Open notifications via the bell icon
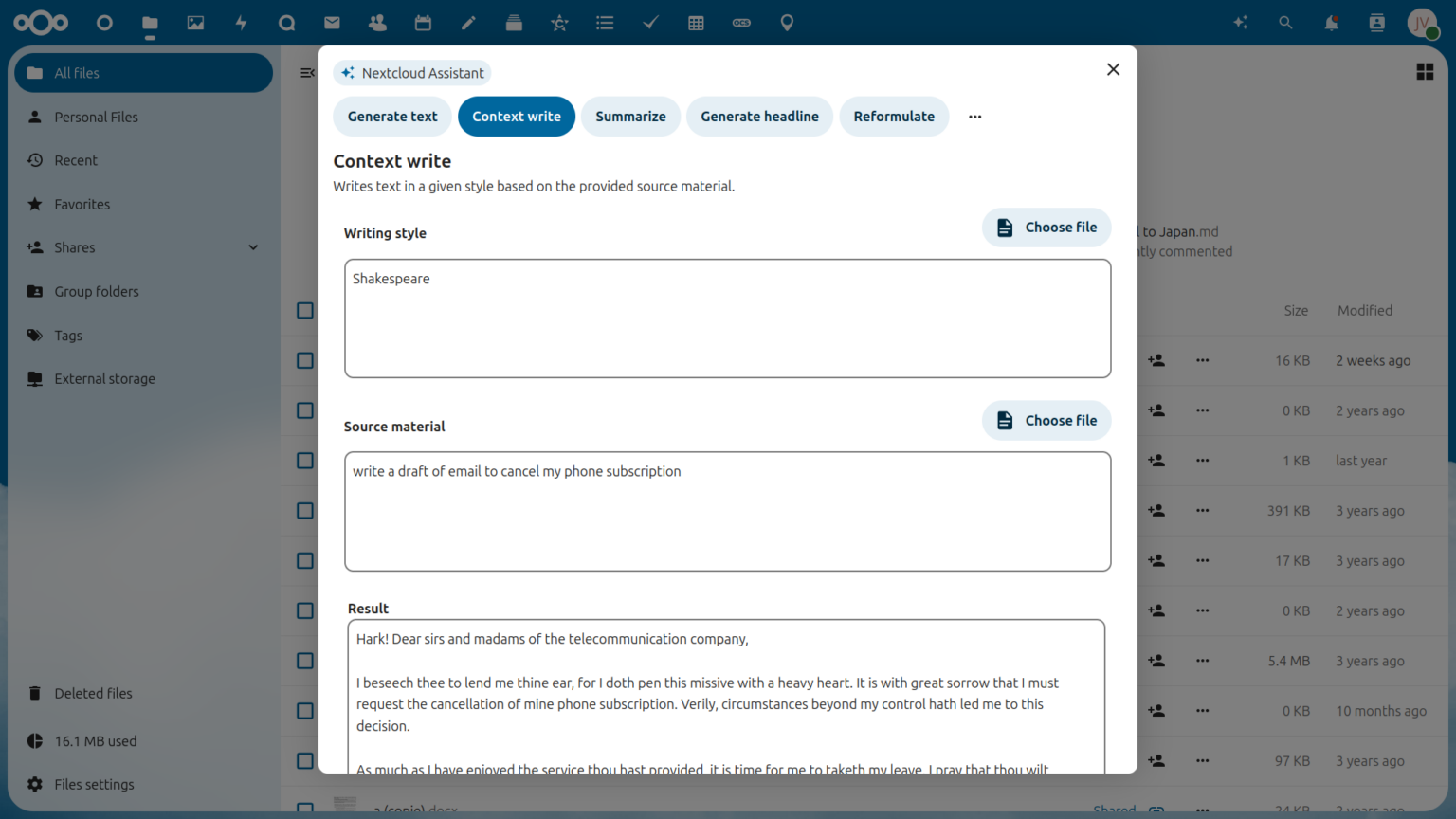 (x=1331, y=23)
